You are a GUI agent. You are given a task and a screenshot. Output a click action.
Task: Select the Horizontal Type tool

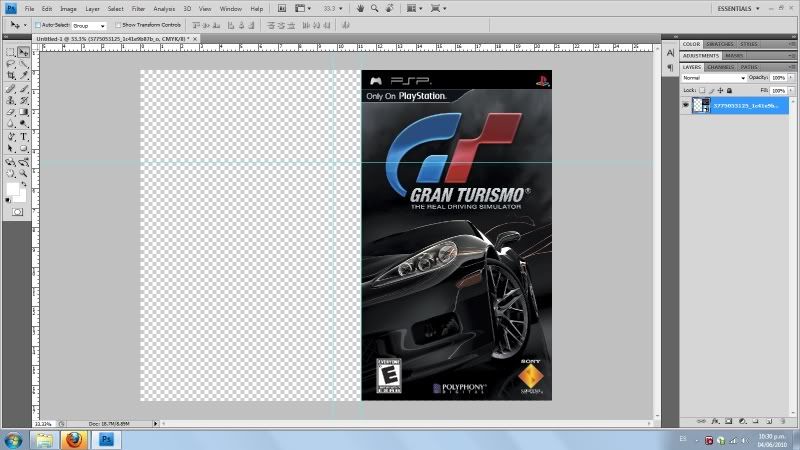tap(23, 137)
